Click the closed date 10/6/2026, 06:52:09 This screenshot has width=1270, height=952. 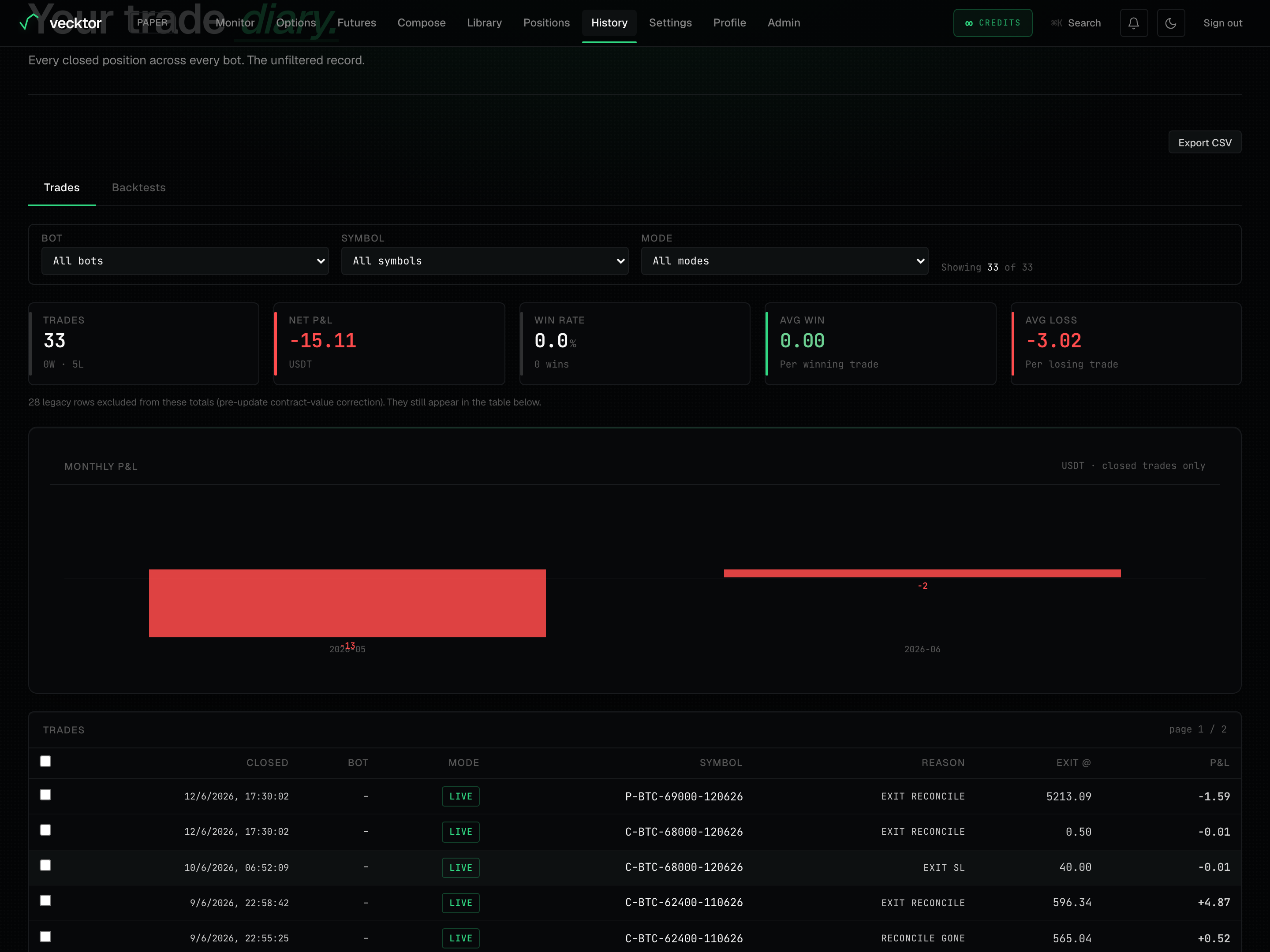[236, 868]
